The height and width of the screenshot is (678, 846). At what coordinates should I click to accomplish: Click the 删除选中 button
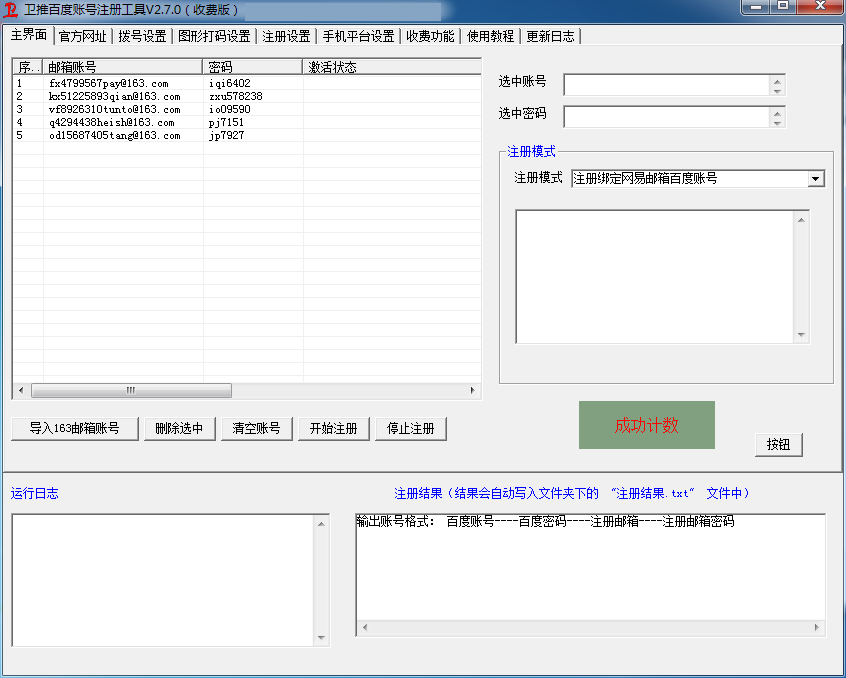(x=179, y=429)
